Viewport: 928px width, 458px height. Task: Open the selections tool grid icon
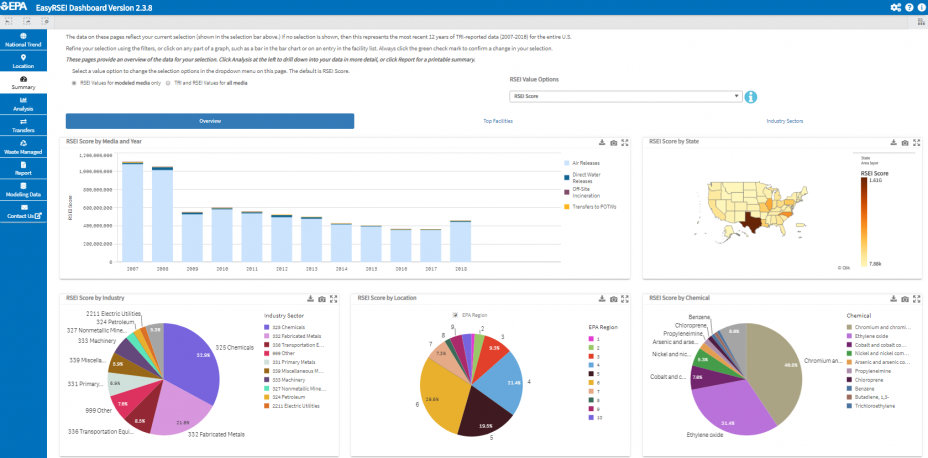point(921,22)
